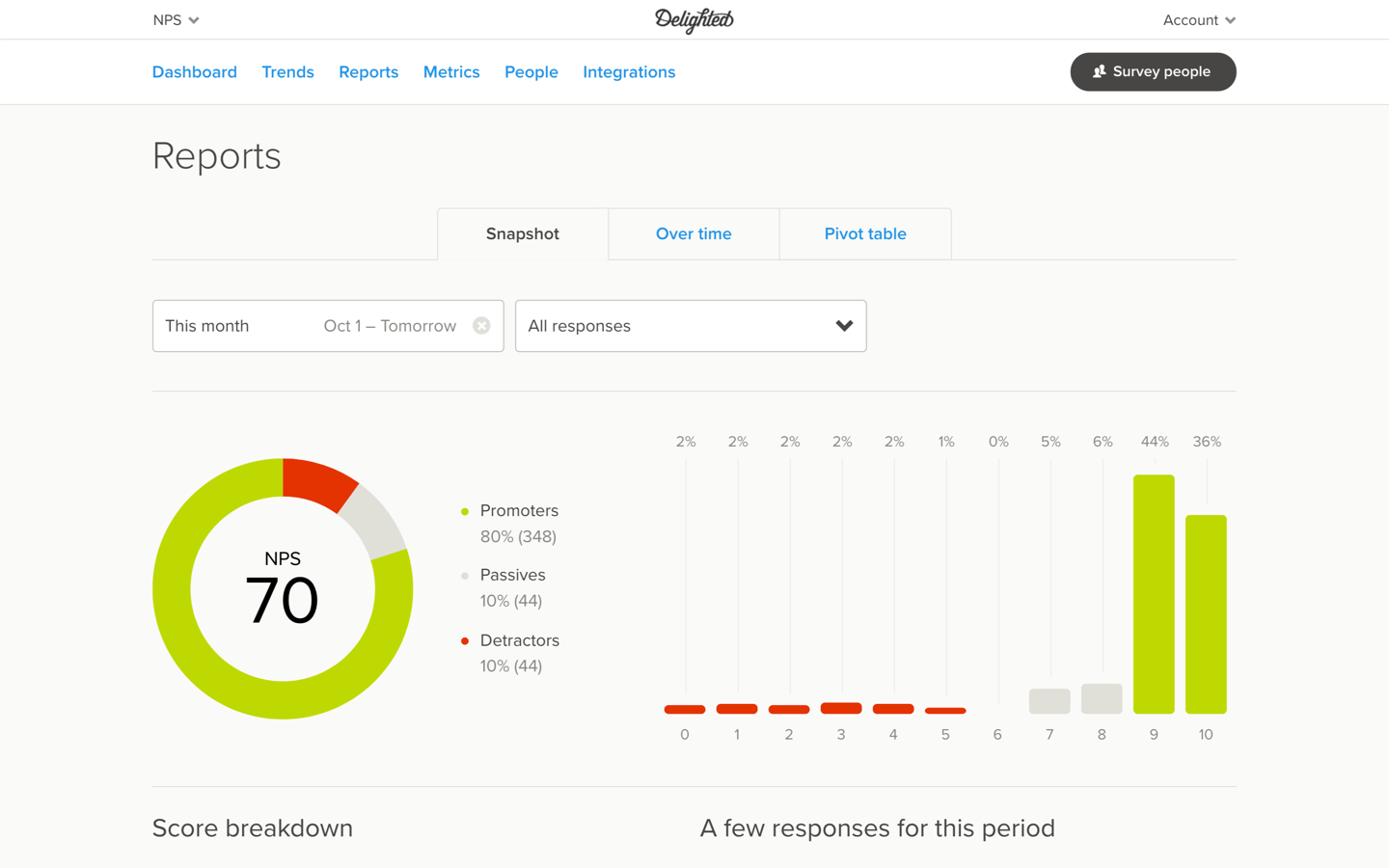Clear the date filter with the x icon
The height and width of the screenshot is (868, 1389).
[481, 325]
